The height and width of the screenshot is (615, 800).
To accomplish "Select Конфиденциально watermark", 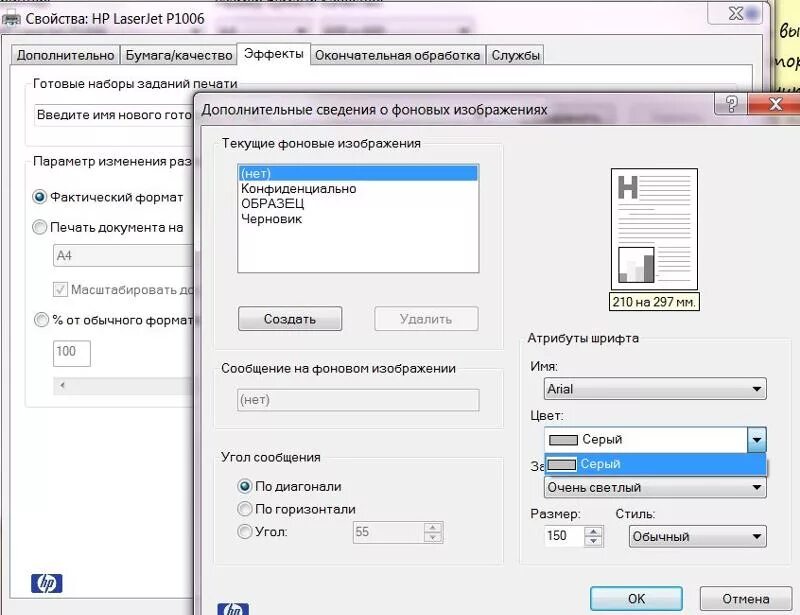I will 358,188.
